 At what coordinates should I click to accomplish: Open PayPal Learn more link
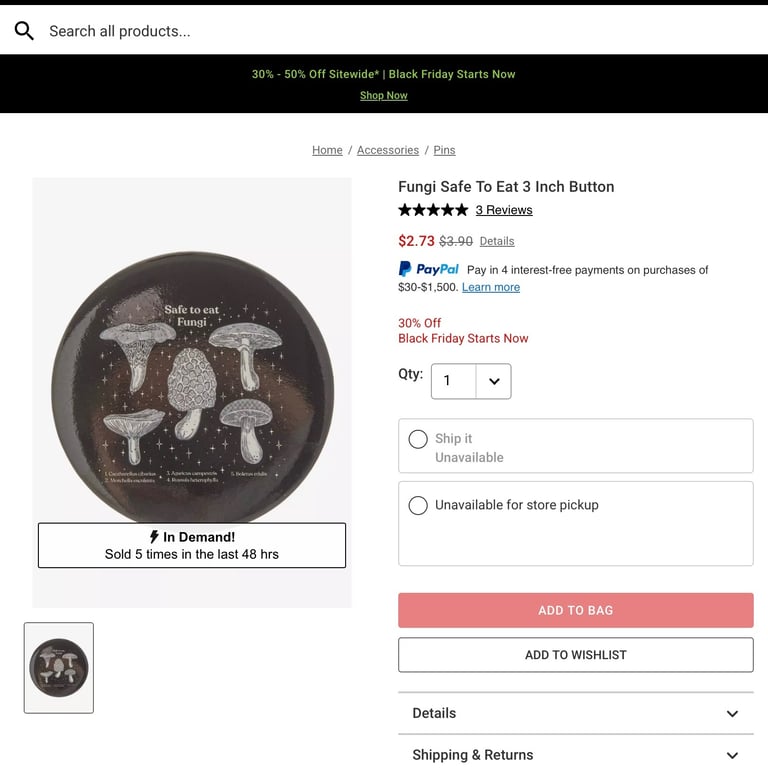(x=491, y=287)
